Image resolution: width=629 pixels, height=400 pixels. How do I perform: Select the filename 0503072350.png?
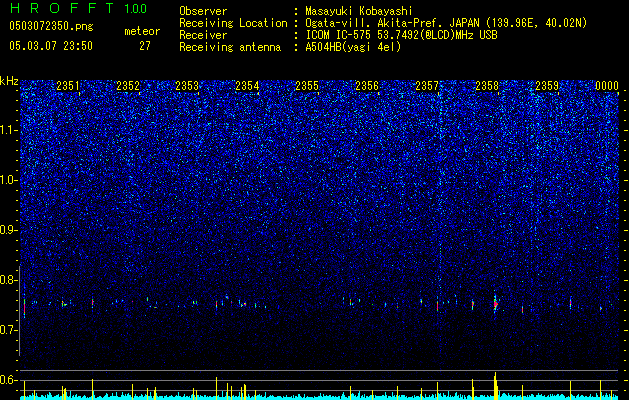tap(51, 26)
